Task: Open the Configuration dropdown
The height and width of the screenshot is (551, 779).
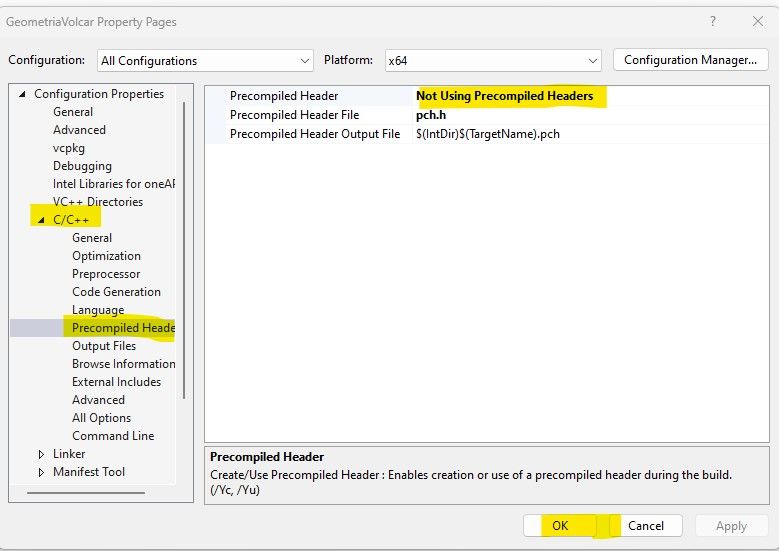Action: (x=205, y=61)
